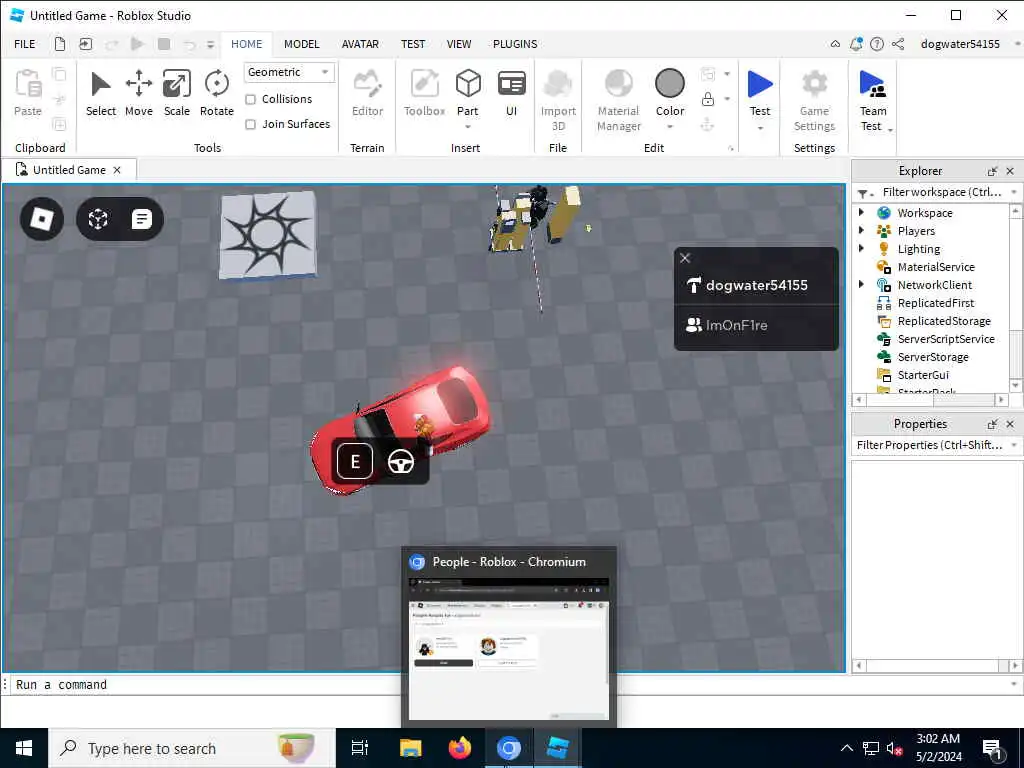Click the Windows Start button
Image resolution: width=1024 pixels, height=768 pixels.
coord(24,748)
